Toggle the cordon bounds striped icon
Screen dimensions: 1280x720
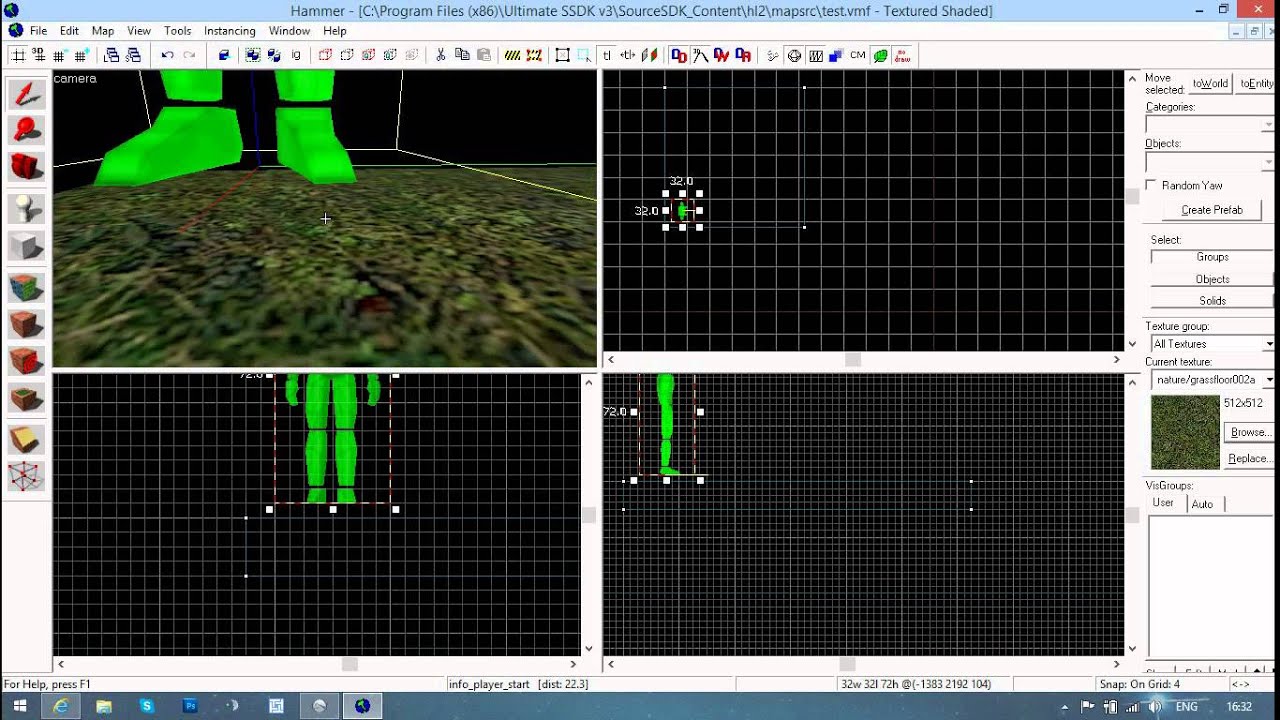512,55
